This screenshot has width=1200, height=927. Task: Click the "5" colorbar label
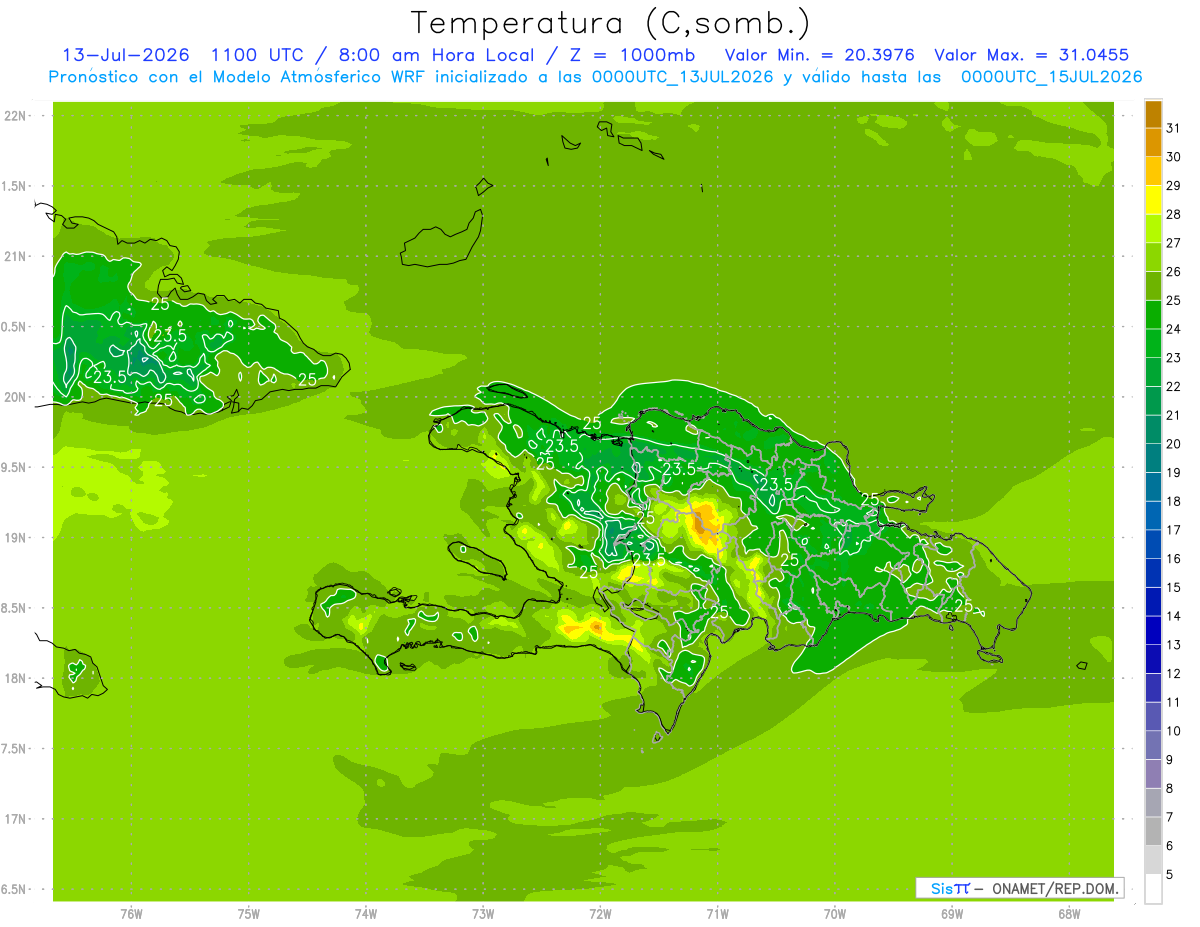tap(1170, 875)
